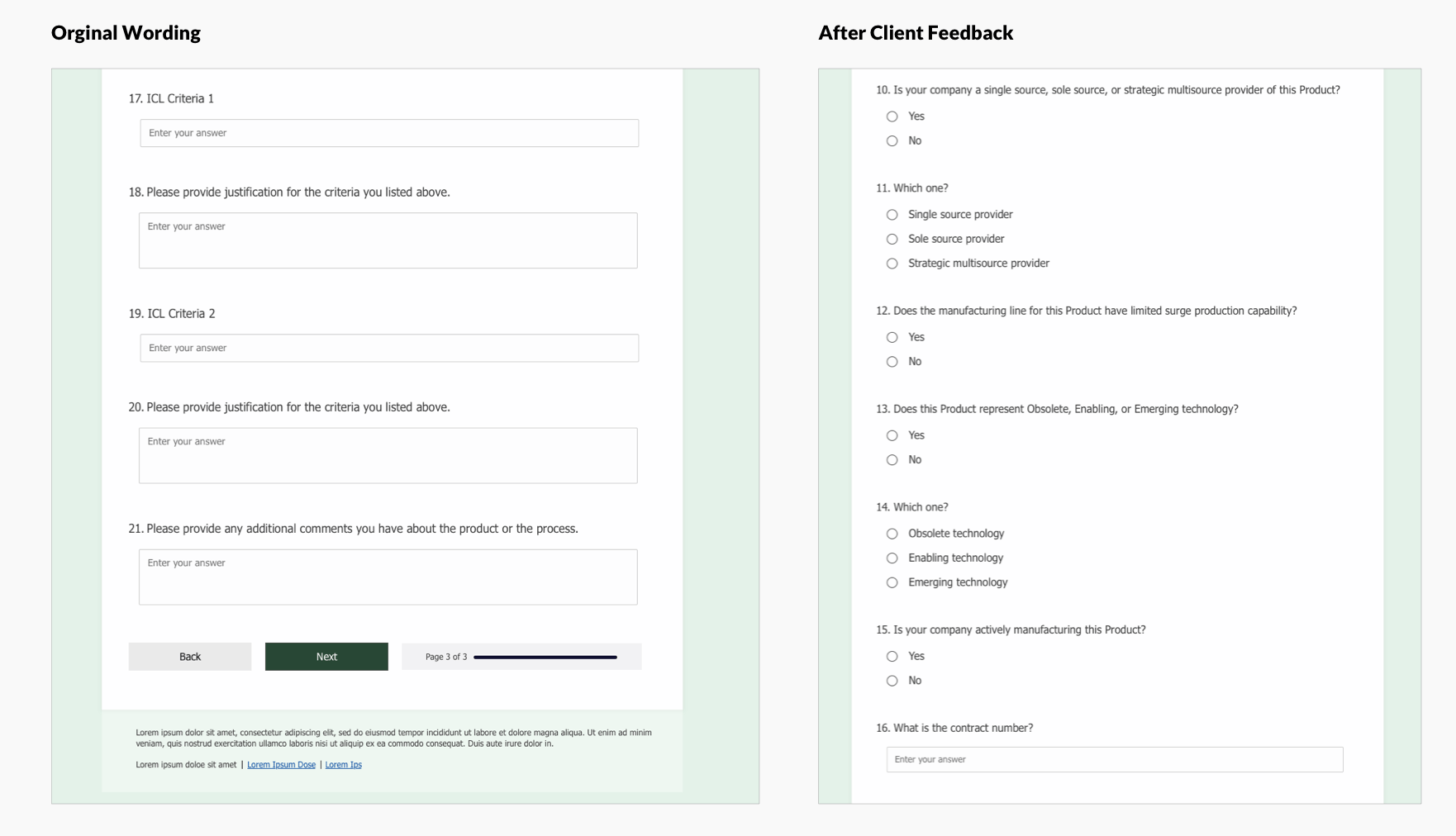Select No for question 15 actively manufacturing
This screenshot has width=1456, height=836.
(x=892, y=681)
